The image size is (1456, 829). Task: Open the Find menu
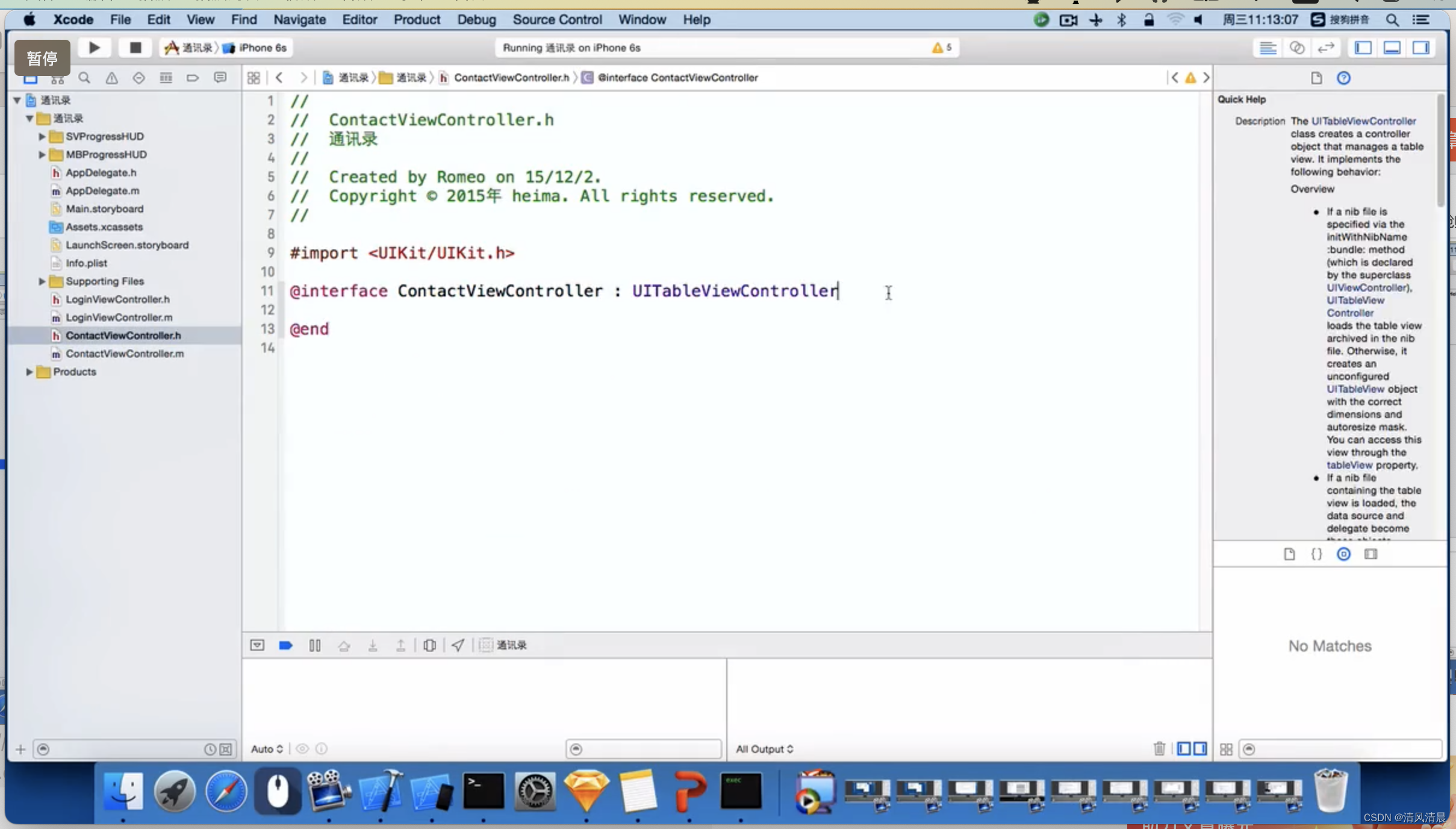click(244, 19)
